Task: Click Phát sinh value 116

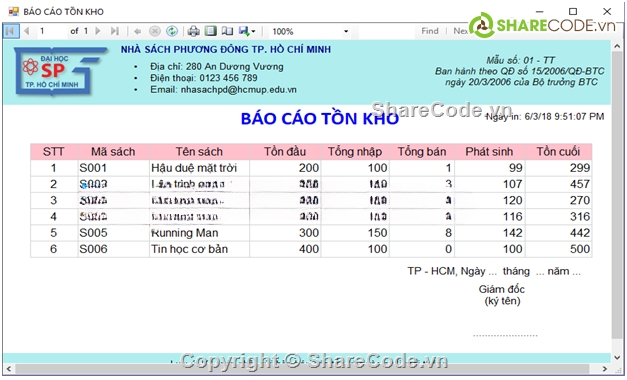Action: 489,217
